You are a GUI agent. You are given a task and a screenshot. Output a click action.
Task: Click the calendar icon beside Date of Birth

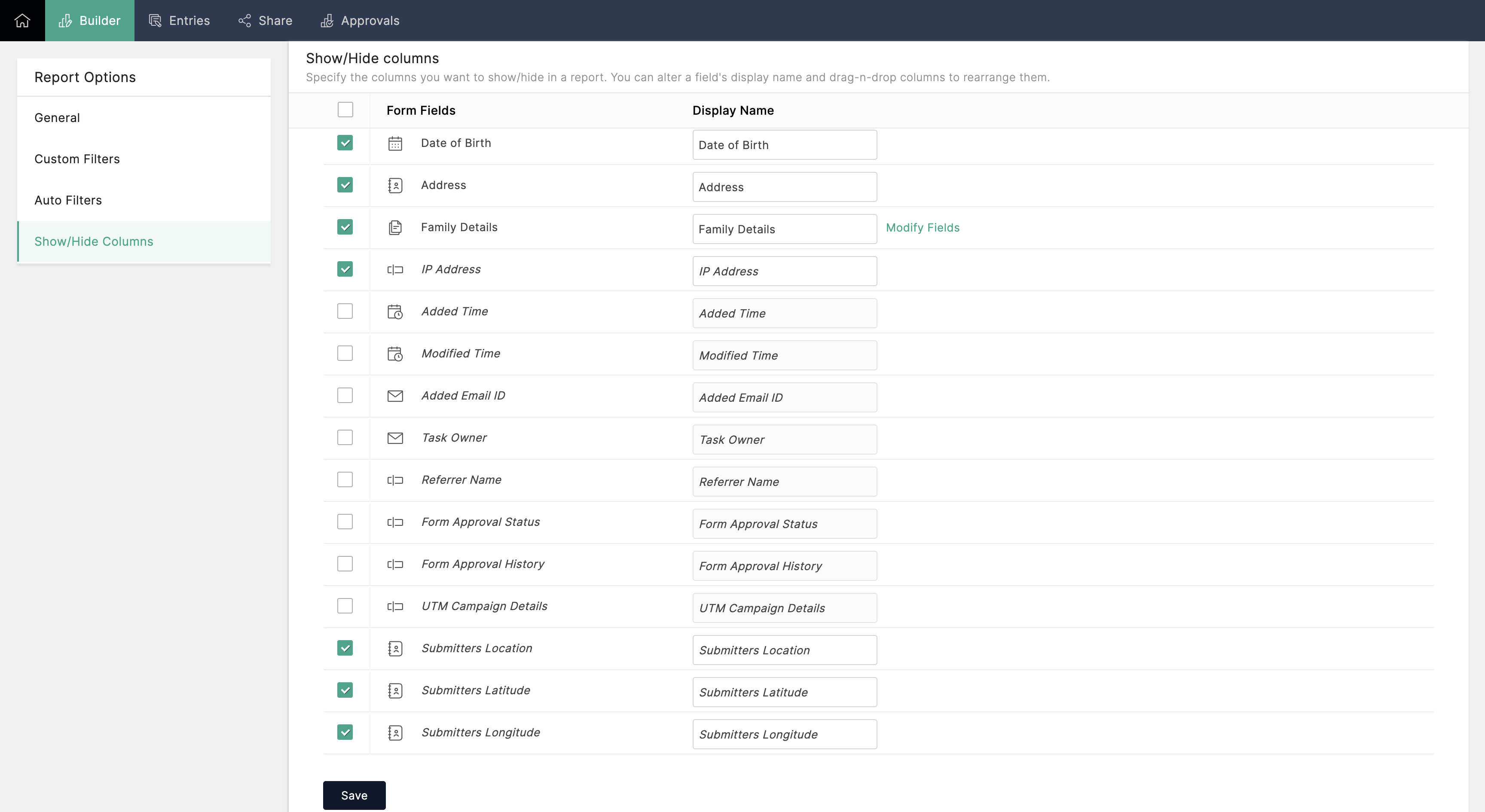point(395,143)
